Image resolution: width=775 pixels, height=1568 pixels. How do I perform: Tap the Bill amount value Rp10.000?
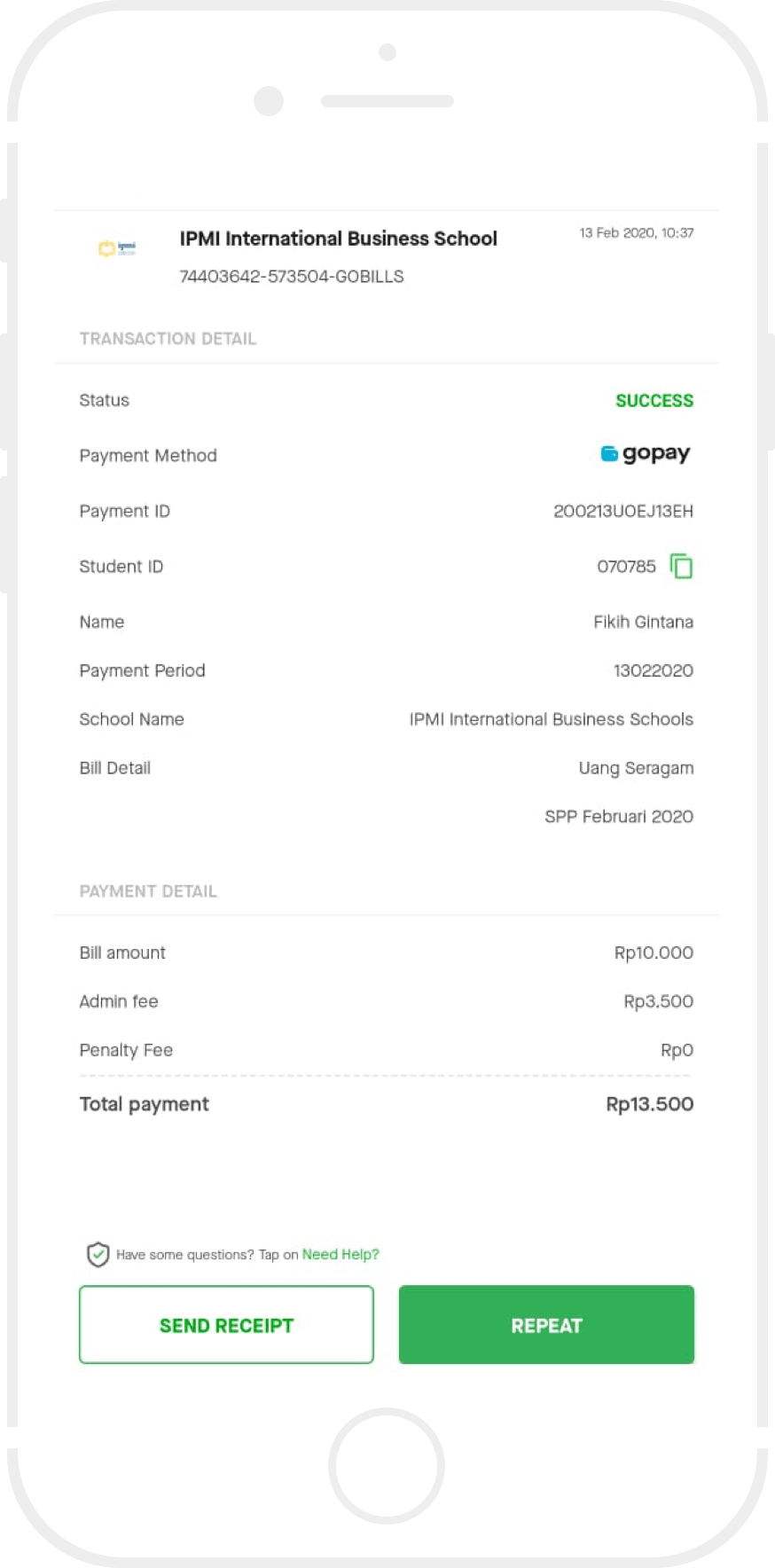coord(654,953)
